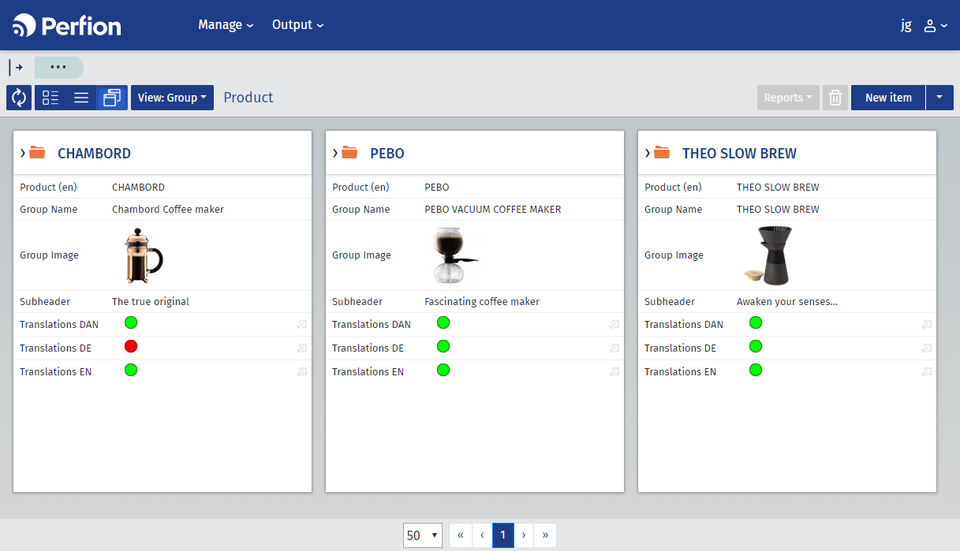Open the New item dropdown arrow

tap(939, 97)
